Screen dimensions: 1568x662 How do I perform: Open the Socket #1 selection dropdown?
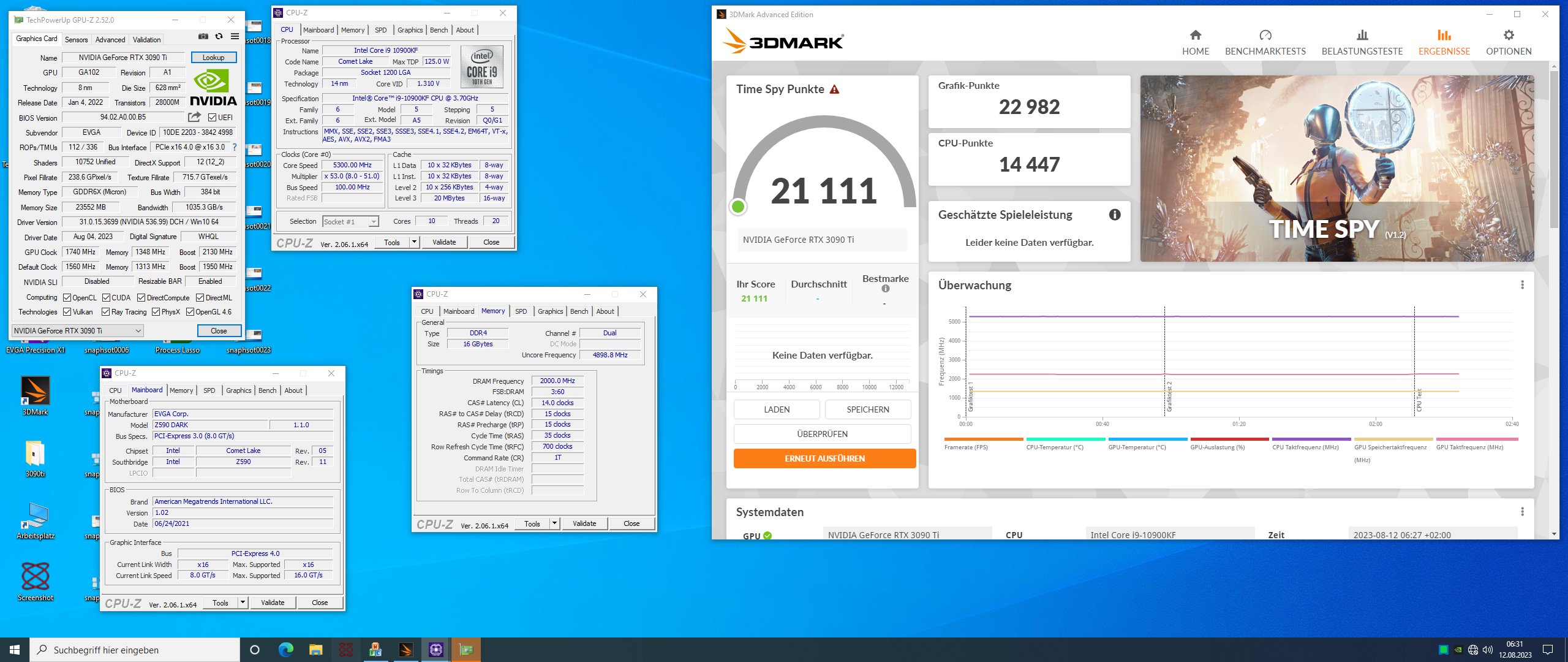click(351, 222)
